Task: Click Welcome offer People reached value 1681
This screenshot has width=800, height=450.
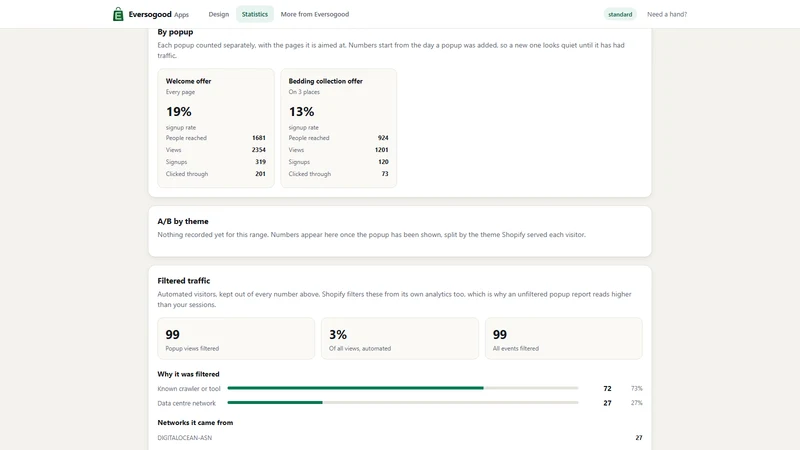Action: 259,138
